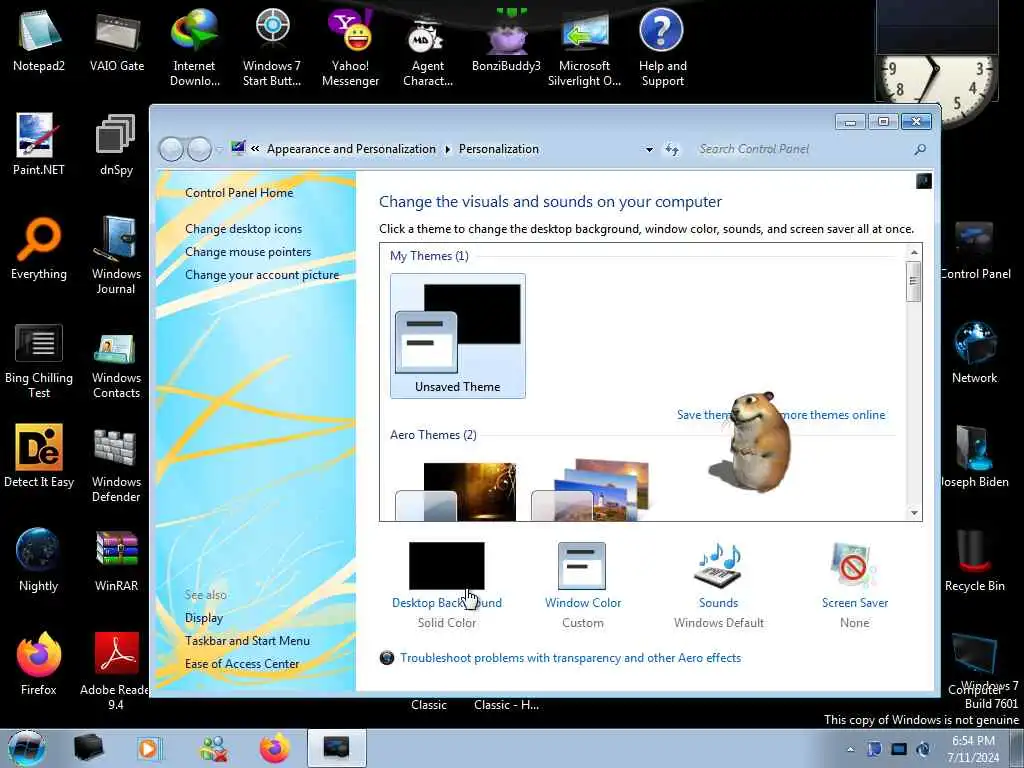Click the taskbar clock showing 6:54 PM

tap(973, 749)
